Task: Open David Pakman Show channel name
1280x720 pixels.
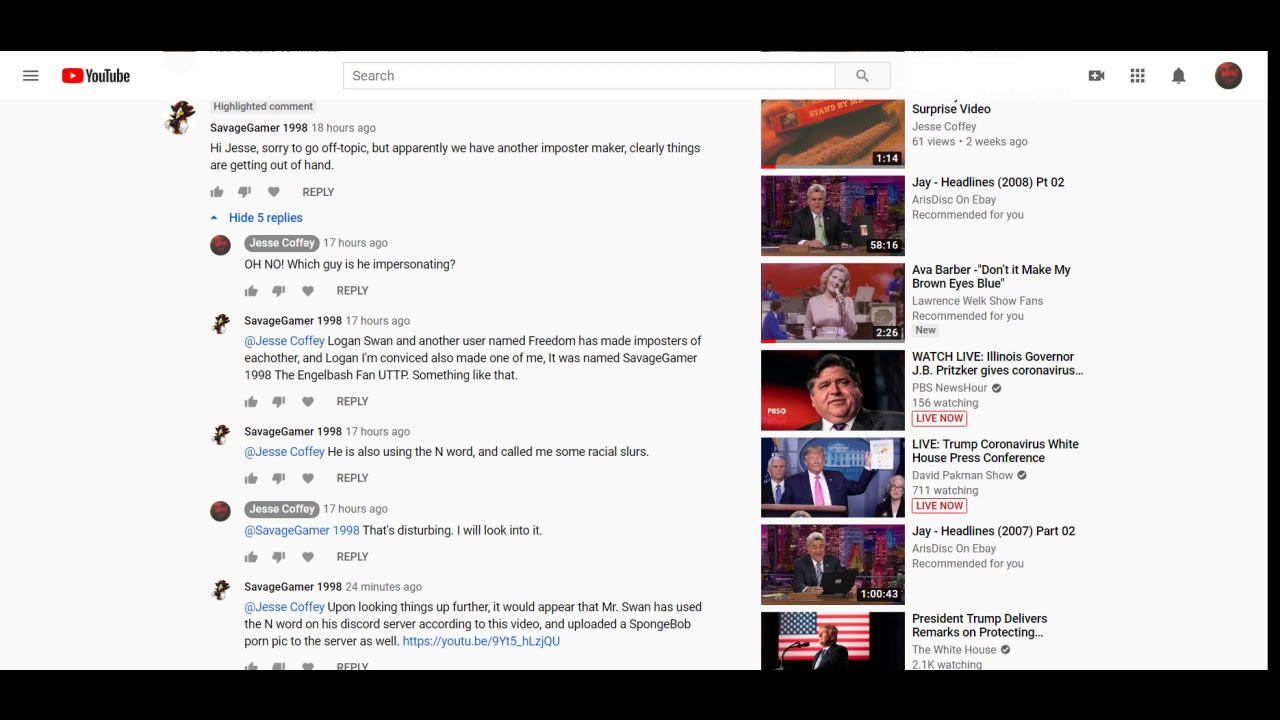Action: (962, 476)
